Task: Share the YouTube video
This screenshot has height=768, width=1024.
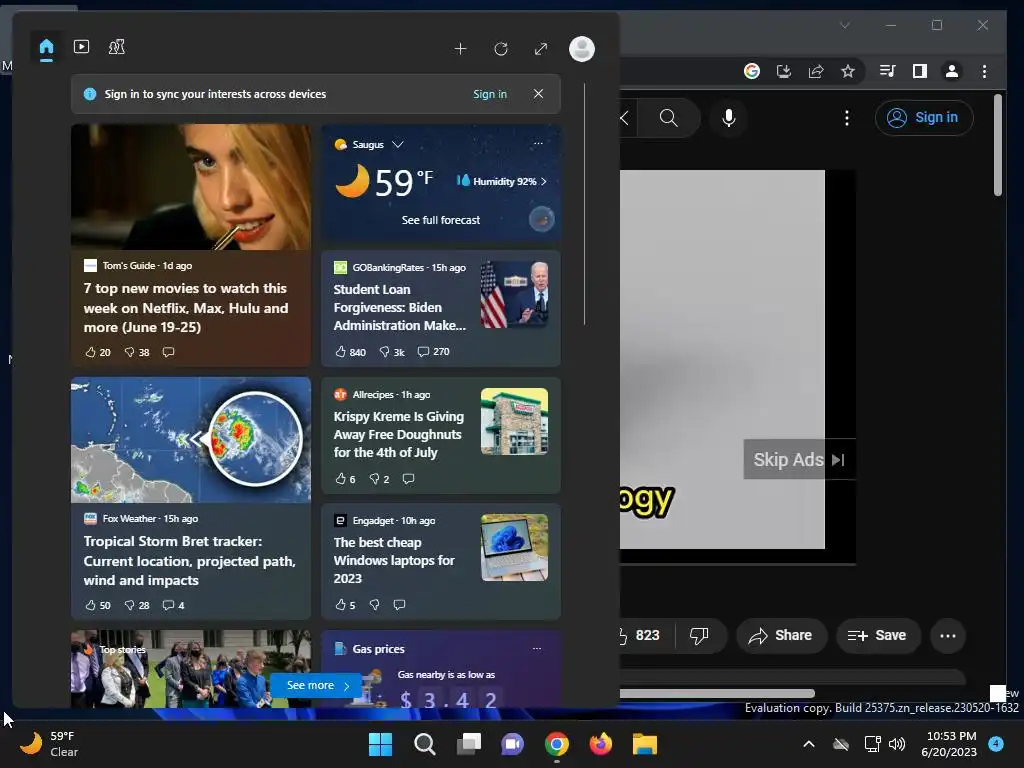Action: [x=782, y=635]
